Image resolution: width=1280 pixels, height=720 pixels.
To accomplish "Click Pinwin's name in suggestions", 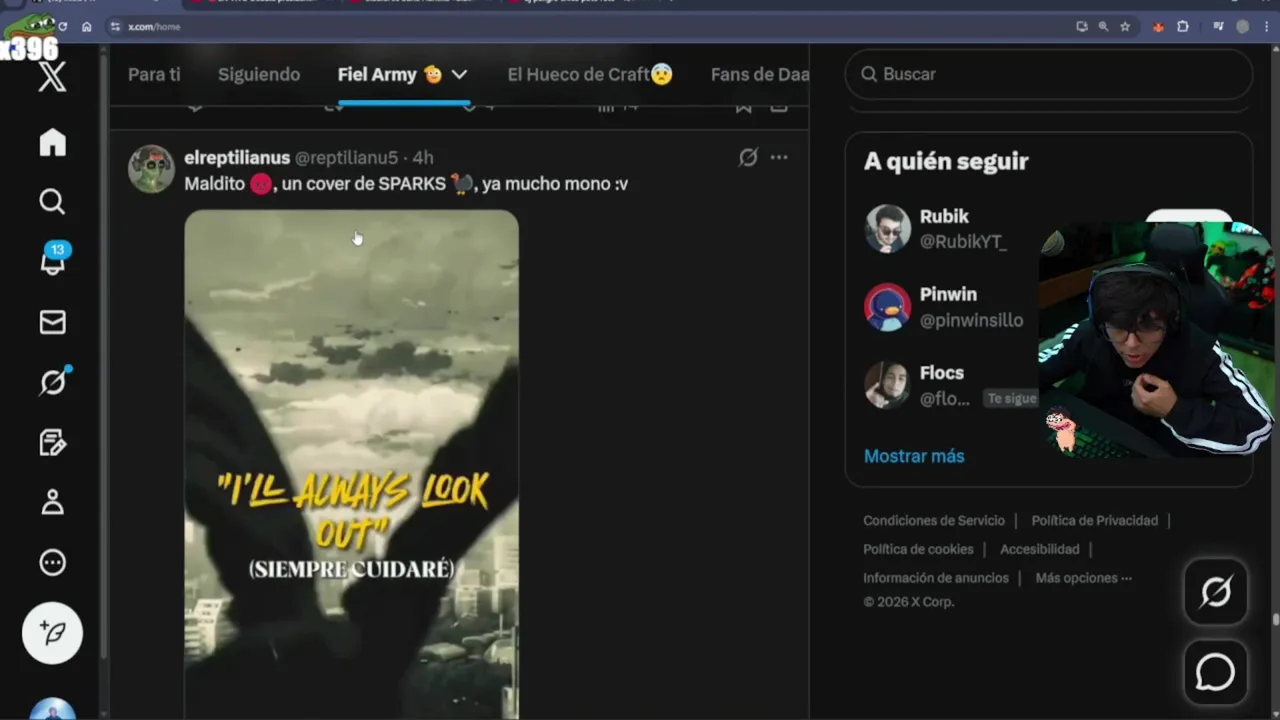I will point(948,294).
